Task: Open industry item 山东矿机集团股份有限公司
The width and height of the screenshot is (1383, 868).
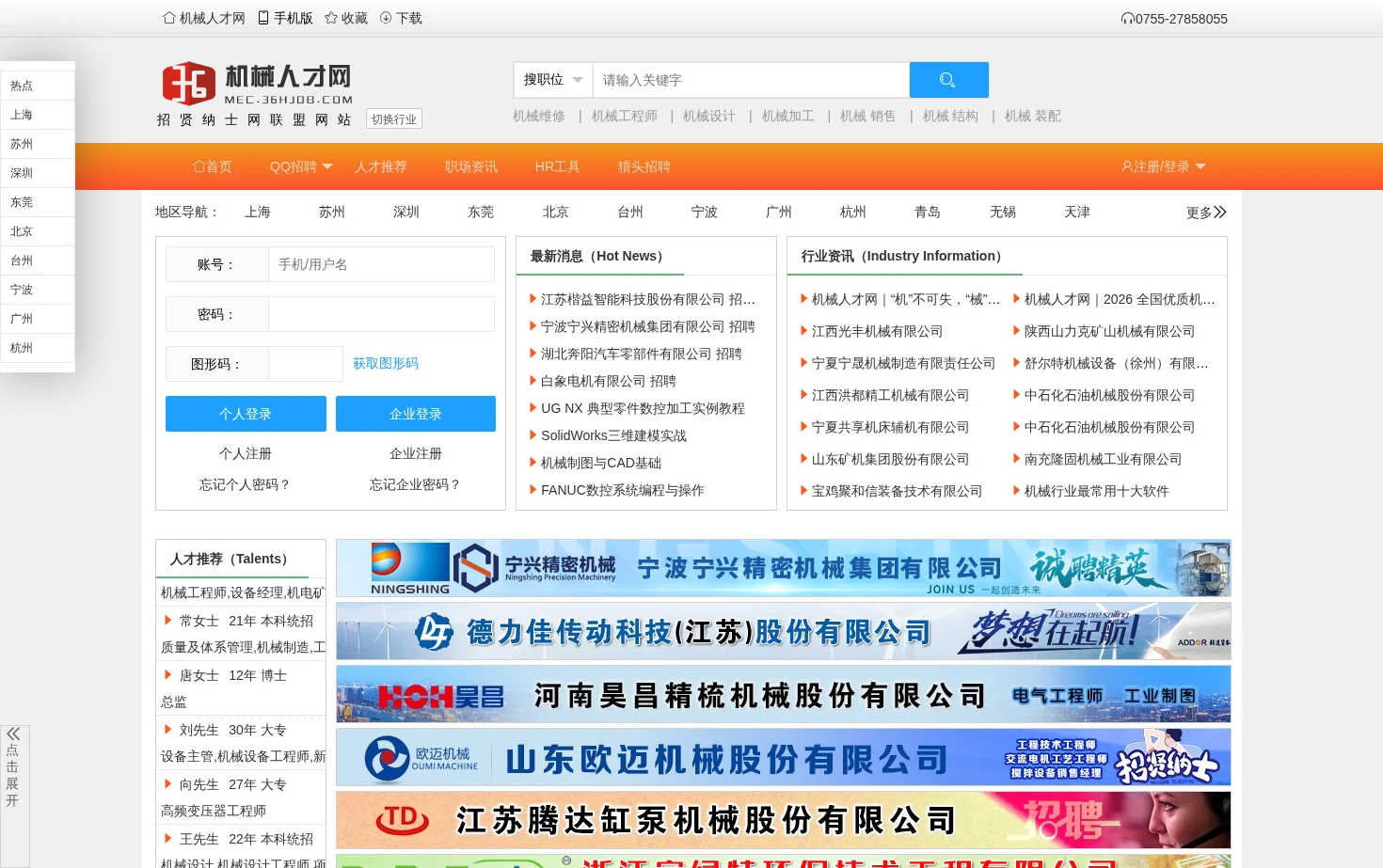Action: point(890,459)
